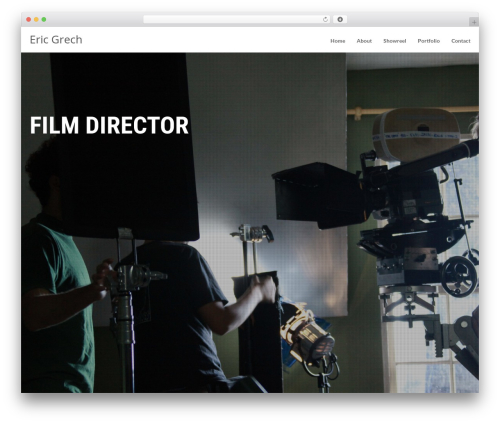Click the red close window button
Viewport: 500px width, 423px height.
[29, 19]
